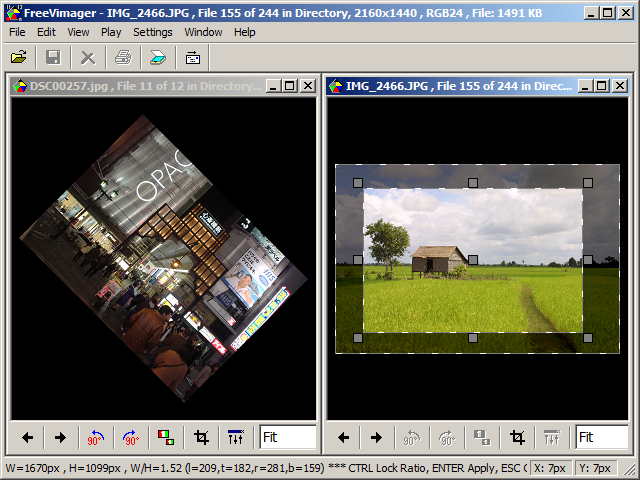Click the resize icon in DSC00257.jpg window
The height and width of the screenshot is (480, 640).
click(x=166, y=437)
